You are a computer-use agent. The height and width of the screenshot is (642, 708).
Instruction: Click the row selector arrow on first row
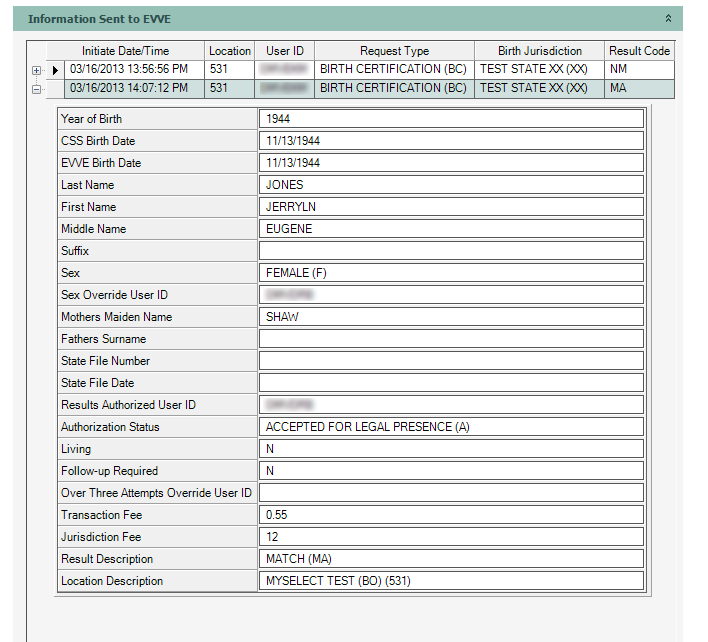pyautogui.click(x=56, y=70)
